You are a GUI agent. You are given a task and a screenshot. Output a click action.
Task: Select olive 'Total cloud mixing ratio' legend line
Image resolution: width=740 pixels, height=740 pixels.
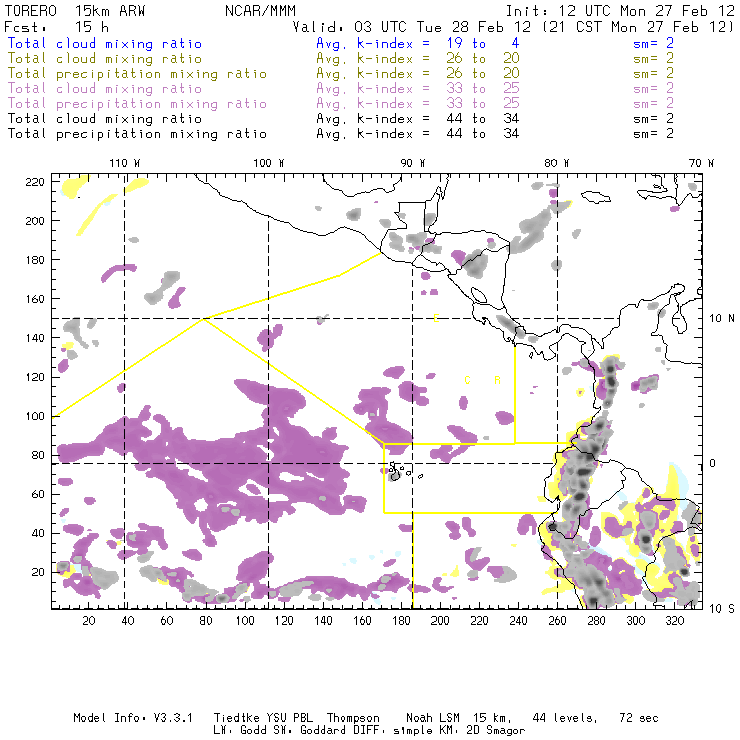105,59
